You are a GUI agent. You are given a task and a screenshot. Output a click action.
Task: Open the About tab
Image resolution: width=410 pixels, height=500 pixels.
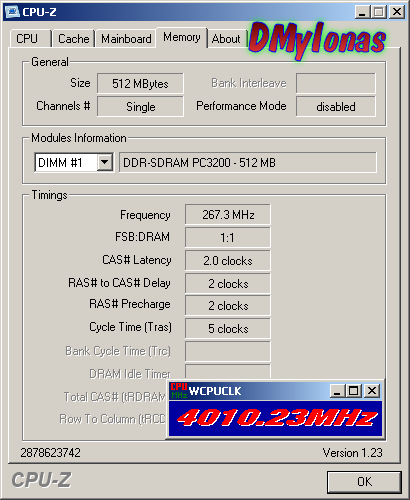[x=226, y=39]
